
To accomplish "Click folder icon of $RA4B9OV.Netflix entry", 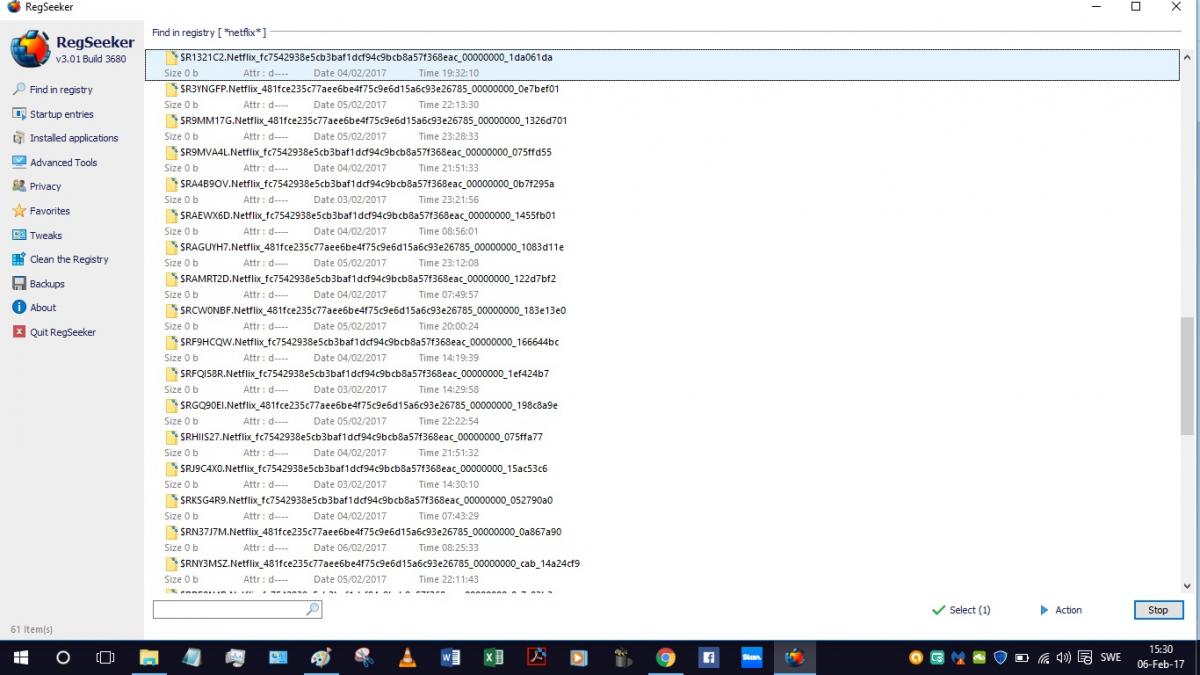I will tap(172, 184).
